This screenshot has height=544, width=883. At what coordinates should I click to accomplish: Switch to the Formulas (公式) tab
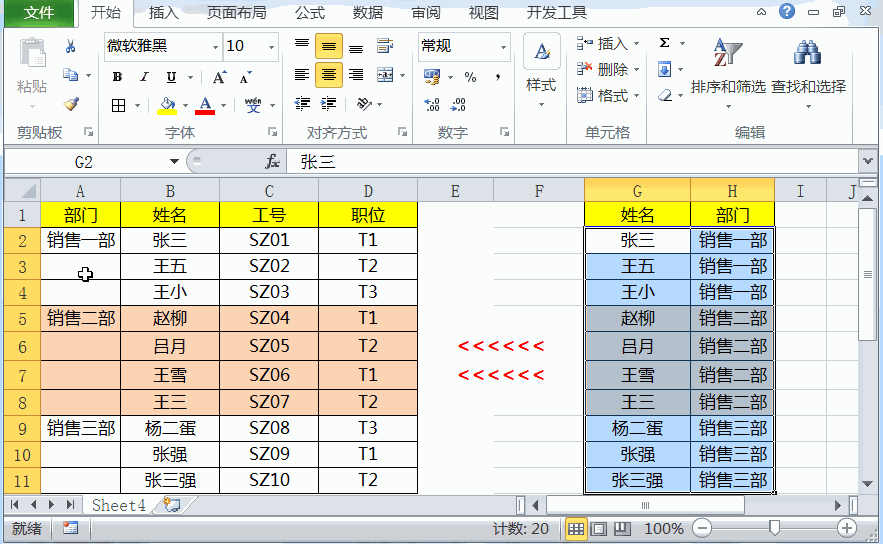click(x=310, y=12)
